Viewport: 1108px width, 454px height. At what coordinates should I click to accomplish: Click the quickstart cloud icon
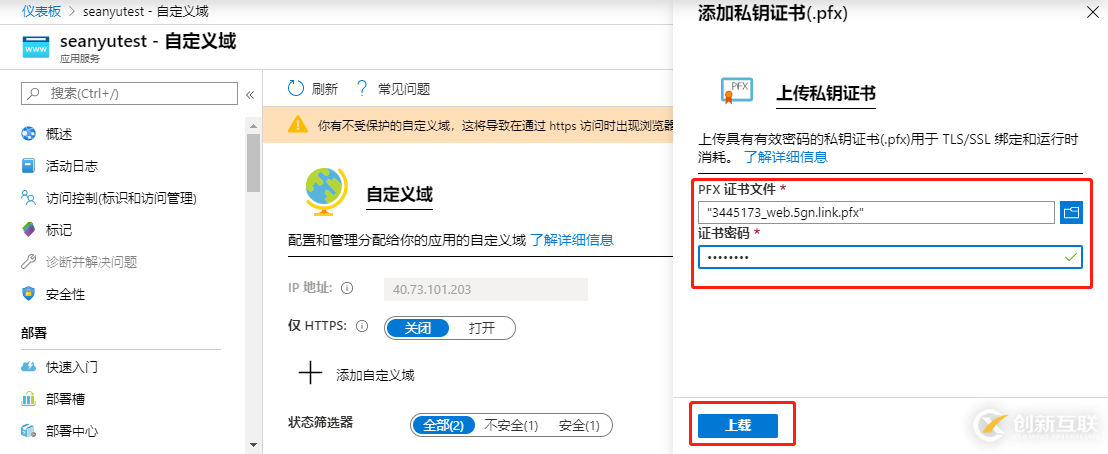(x=28, y=367)
